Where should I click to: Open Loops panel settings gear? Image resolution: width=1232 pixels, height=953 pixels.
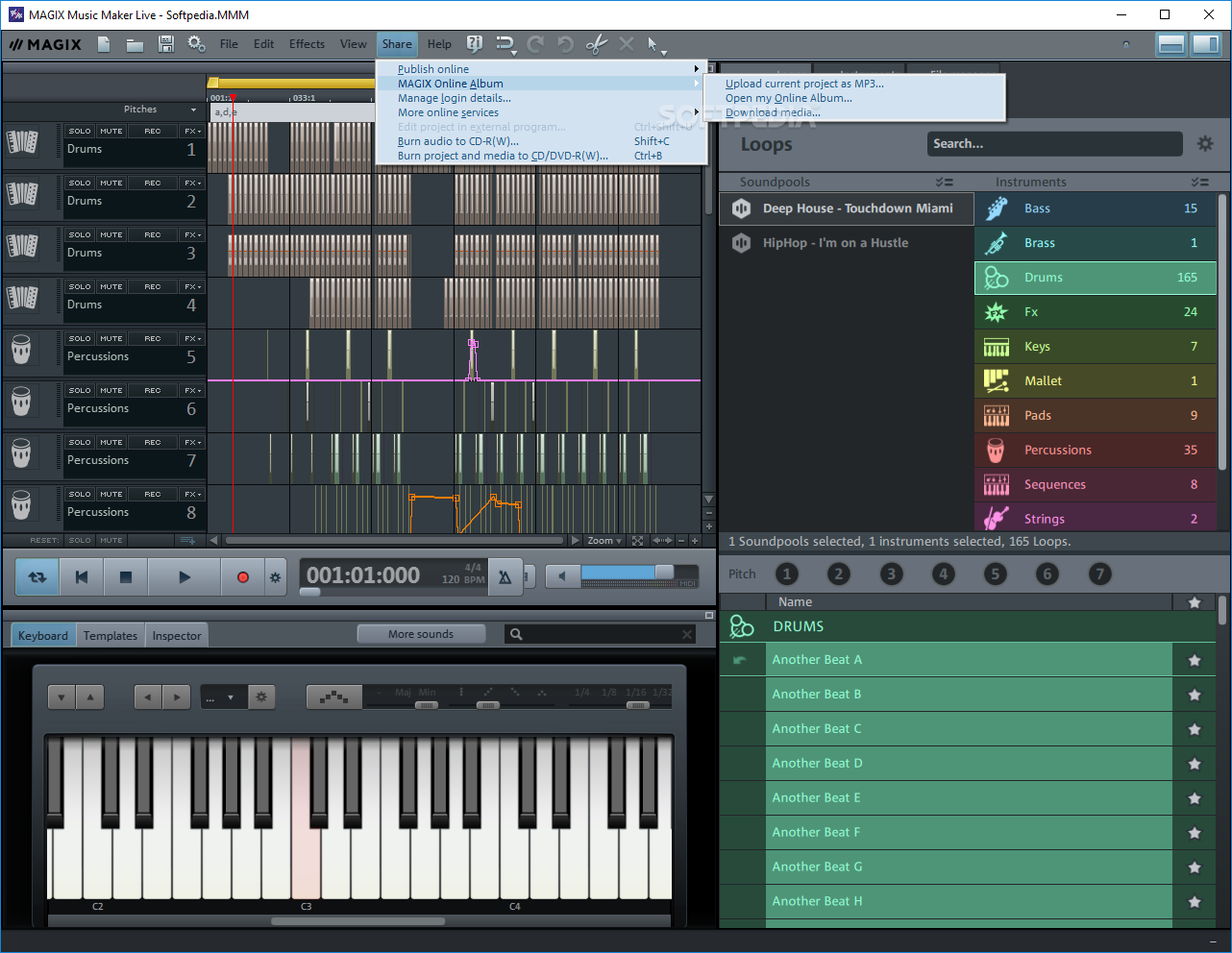point(1205,144)
